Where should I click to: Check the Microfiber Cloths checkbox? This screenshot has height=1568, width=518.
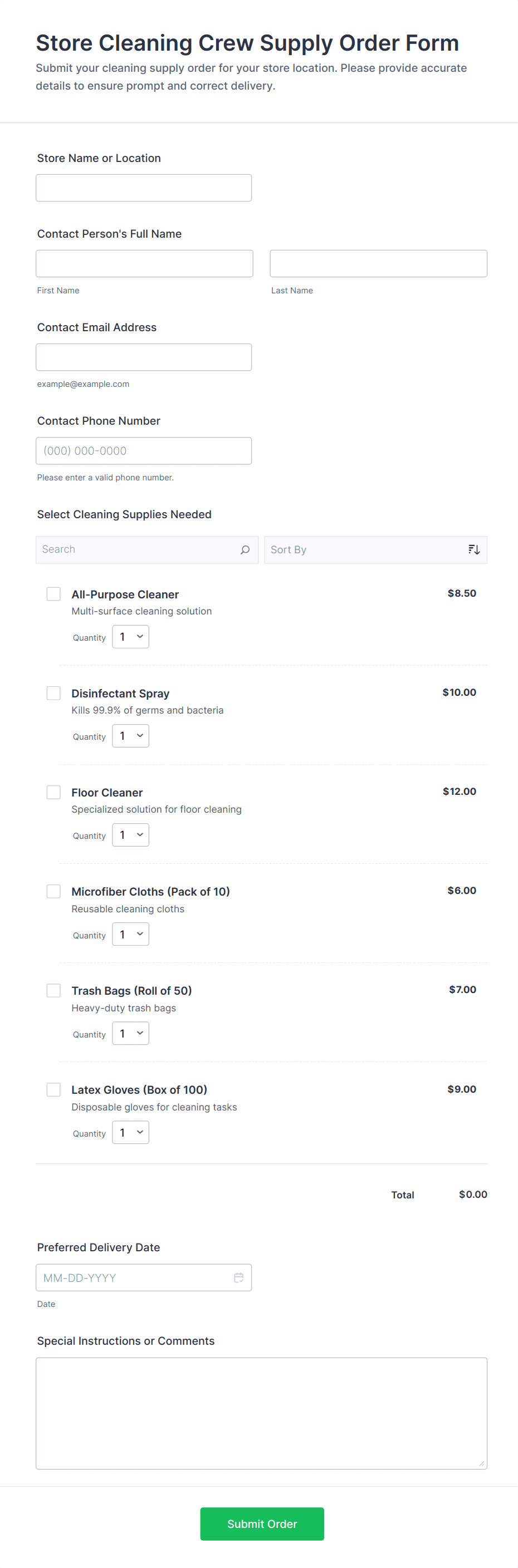coord(53,891)
